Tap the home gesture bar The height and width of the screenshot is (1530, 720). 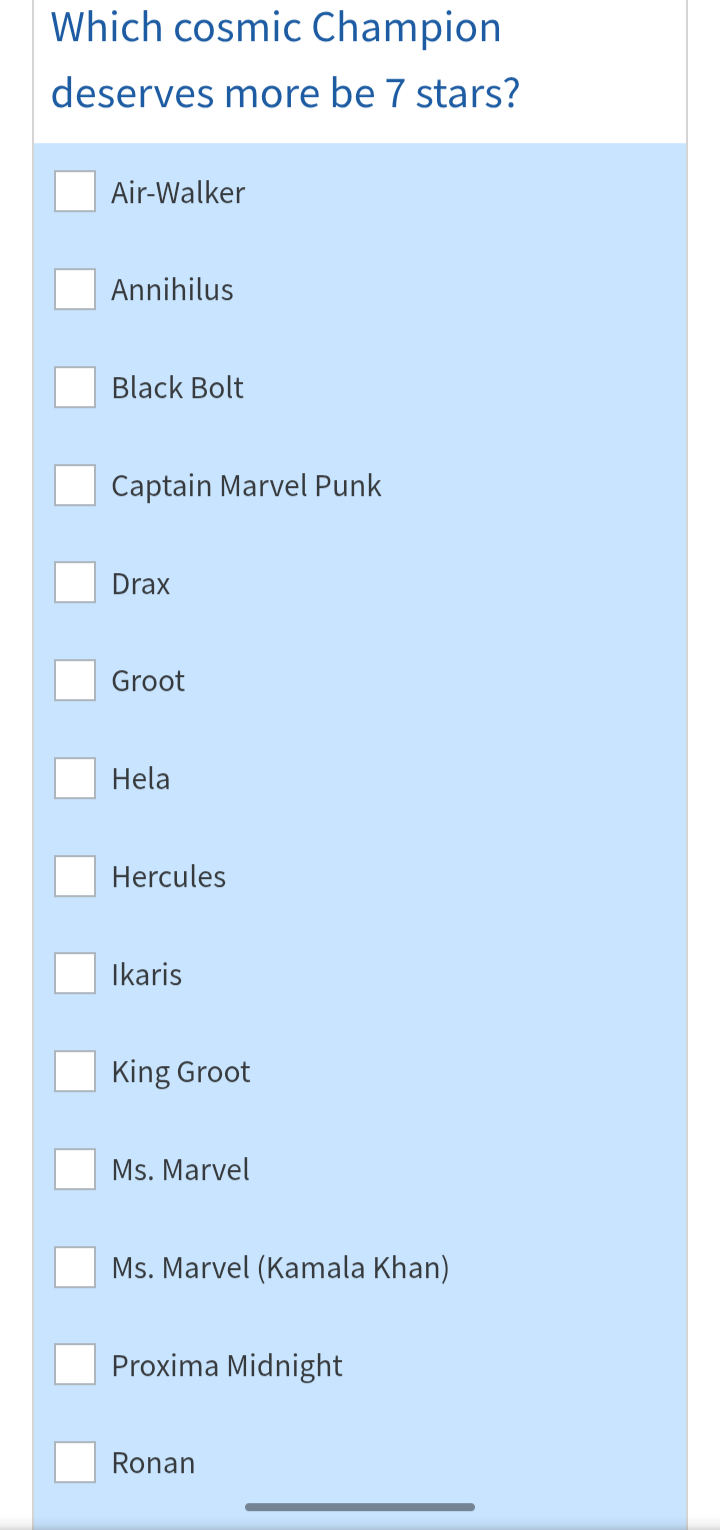[x=360, y=1507]
